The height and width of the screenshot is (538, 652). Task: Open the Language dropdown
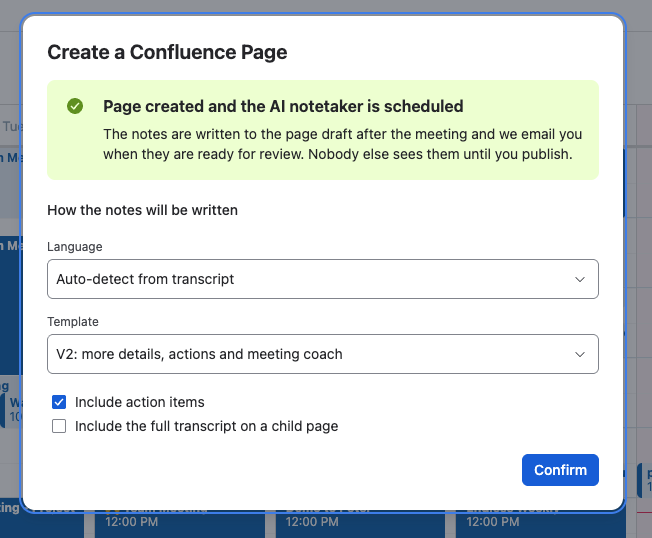(323, 279)
